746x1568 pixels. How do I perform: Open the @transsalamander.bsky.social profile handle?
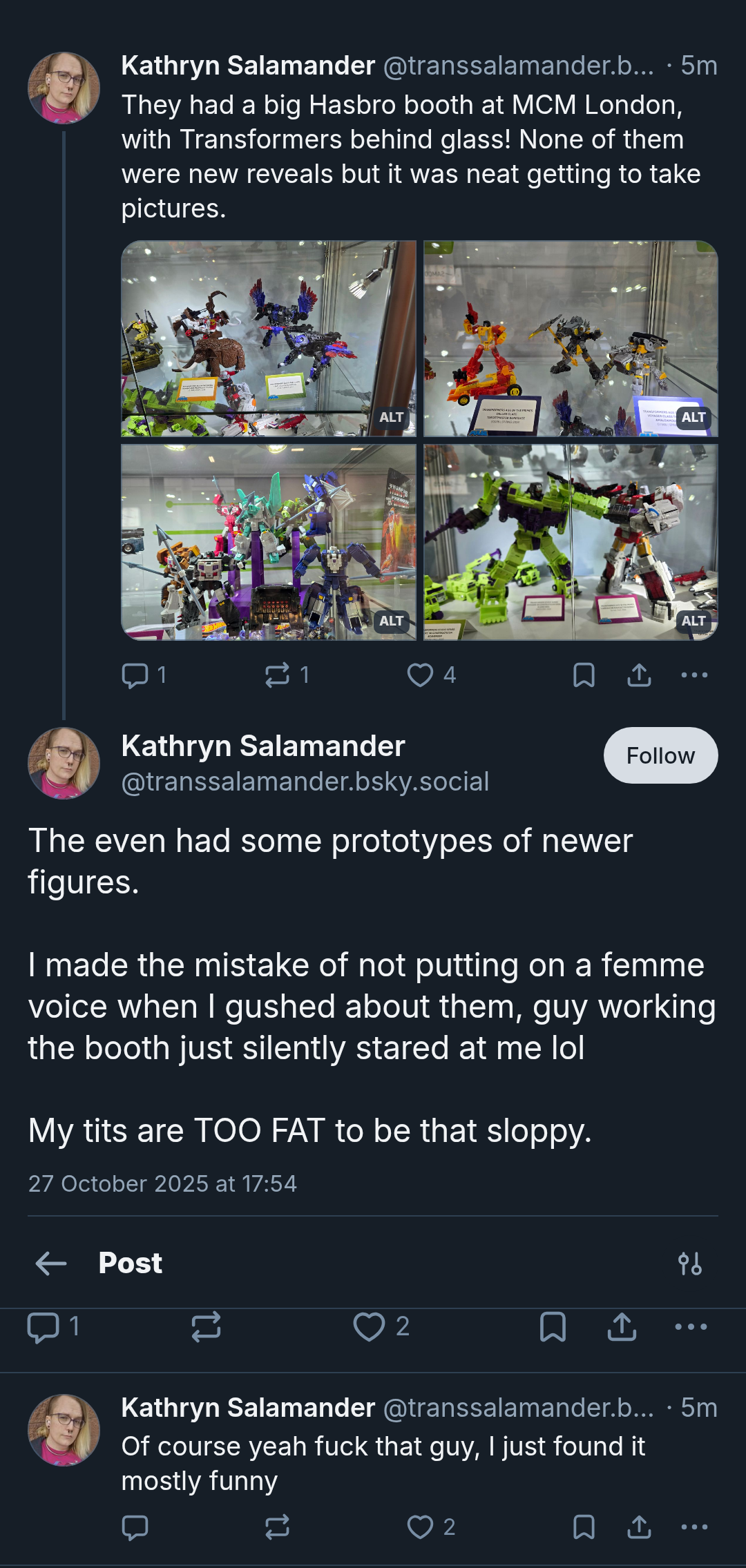pyautogui.click(x=305, y=782)
